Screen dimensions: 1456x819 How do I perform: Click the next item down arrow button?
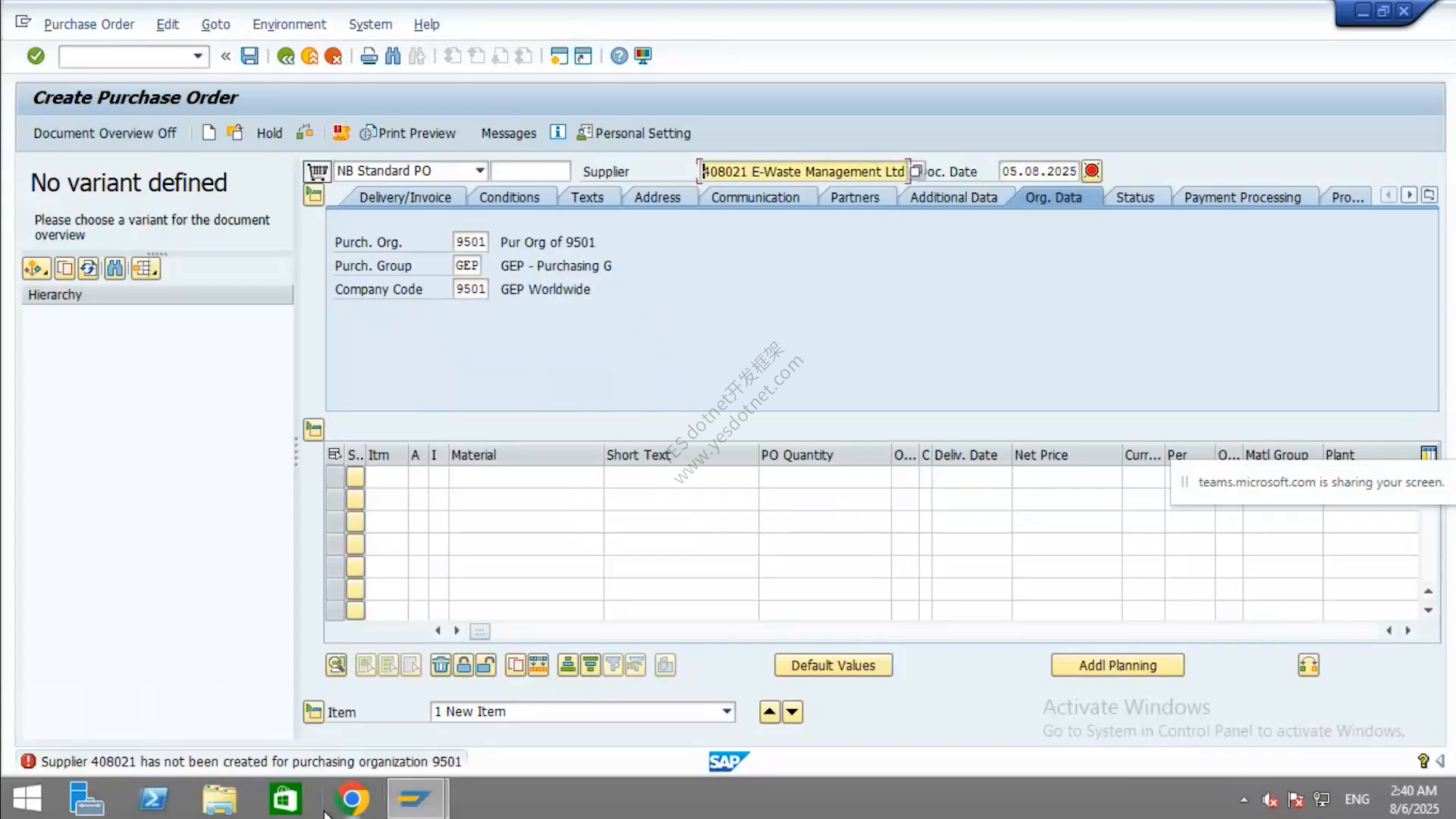pos(792,711)
